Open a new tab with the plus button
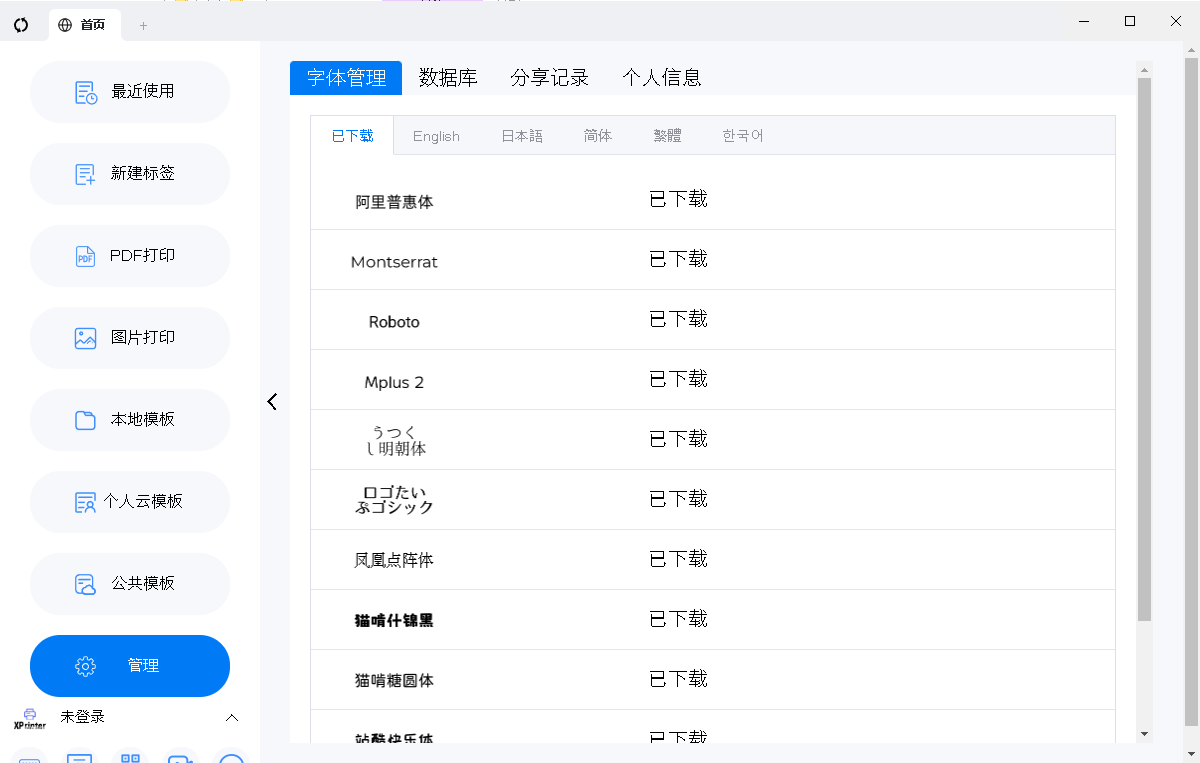The image size is (1200, 763). [x=143, y=24]
